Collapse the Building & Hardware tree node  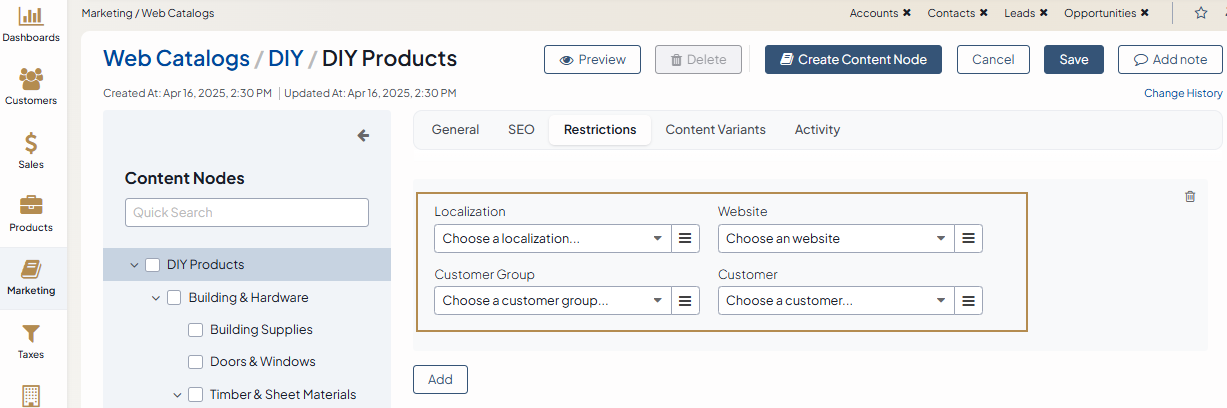[156, 298]
